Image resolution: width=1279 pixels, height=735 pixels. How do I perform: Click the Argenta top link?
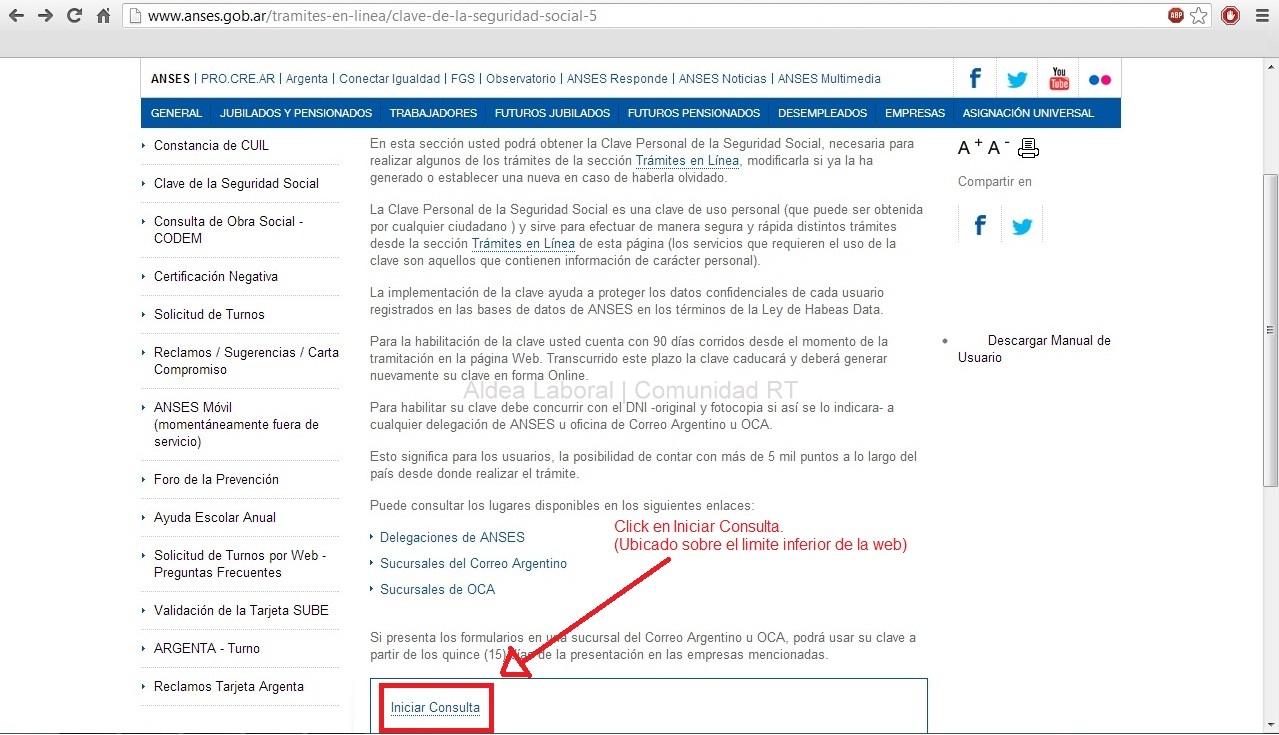[307, 79]
